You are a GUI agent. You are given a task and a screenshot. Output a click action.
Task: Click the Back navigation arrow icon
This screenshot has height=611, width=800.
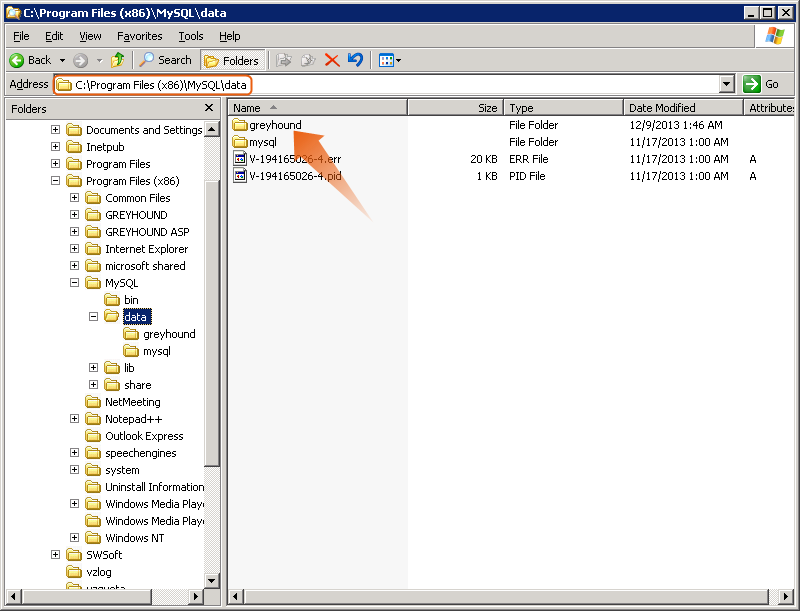(16, 60)
